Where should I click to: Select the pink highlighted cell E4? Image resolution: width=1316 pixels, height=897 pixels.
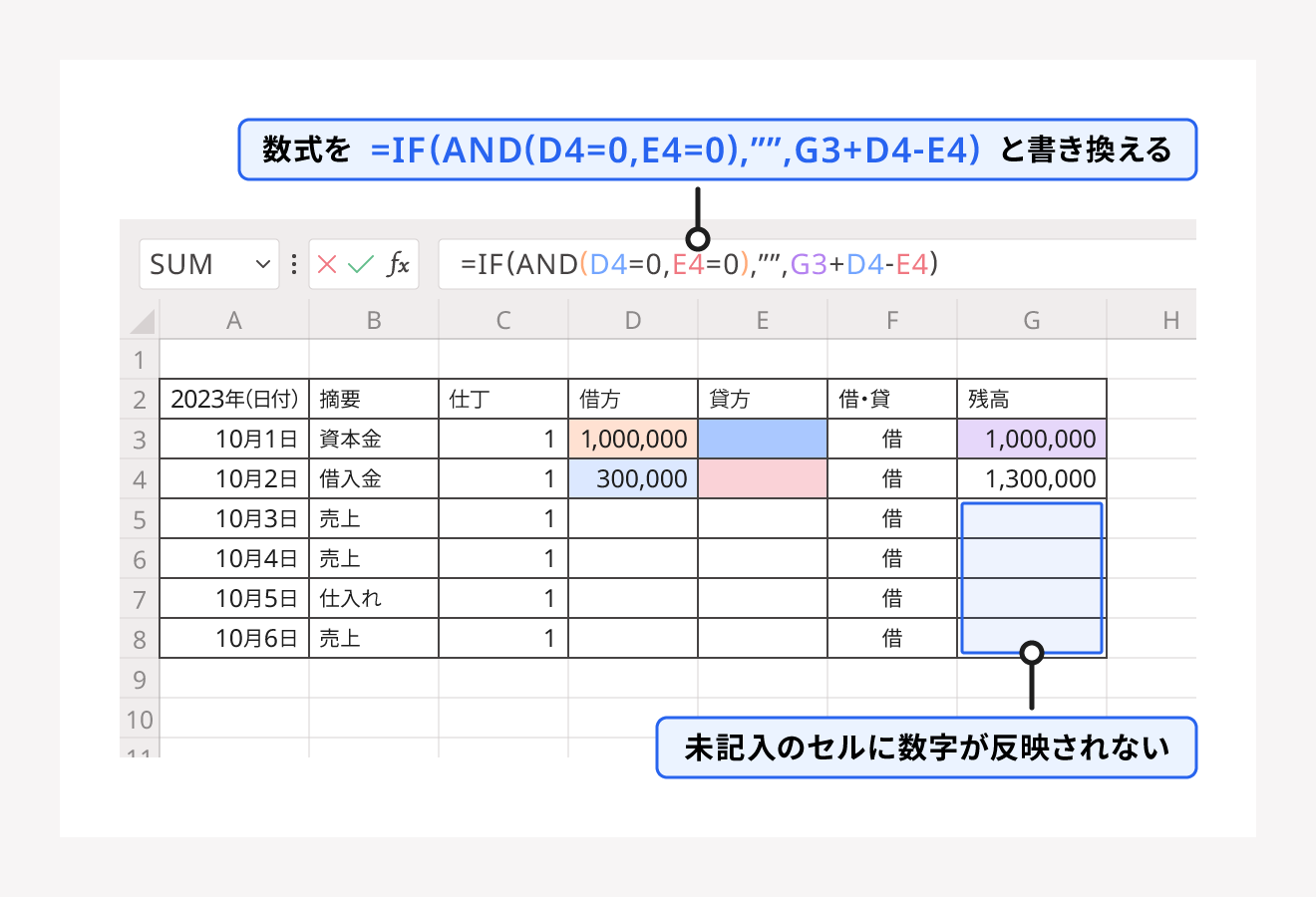click(763, 478)
